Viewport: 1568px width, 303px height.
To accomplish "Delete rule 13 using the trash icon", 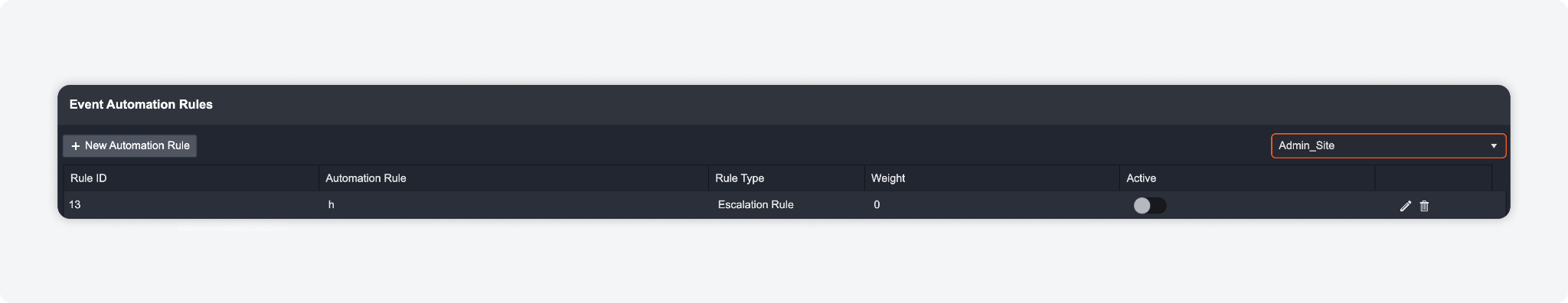I will point(1424,206).
